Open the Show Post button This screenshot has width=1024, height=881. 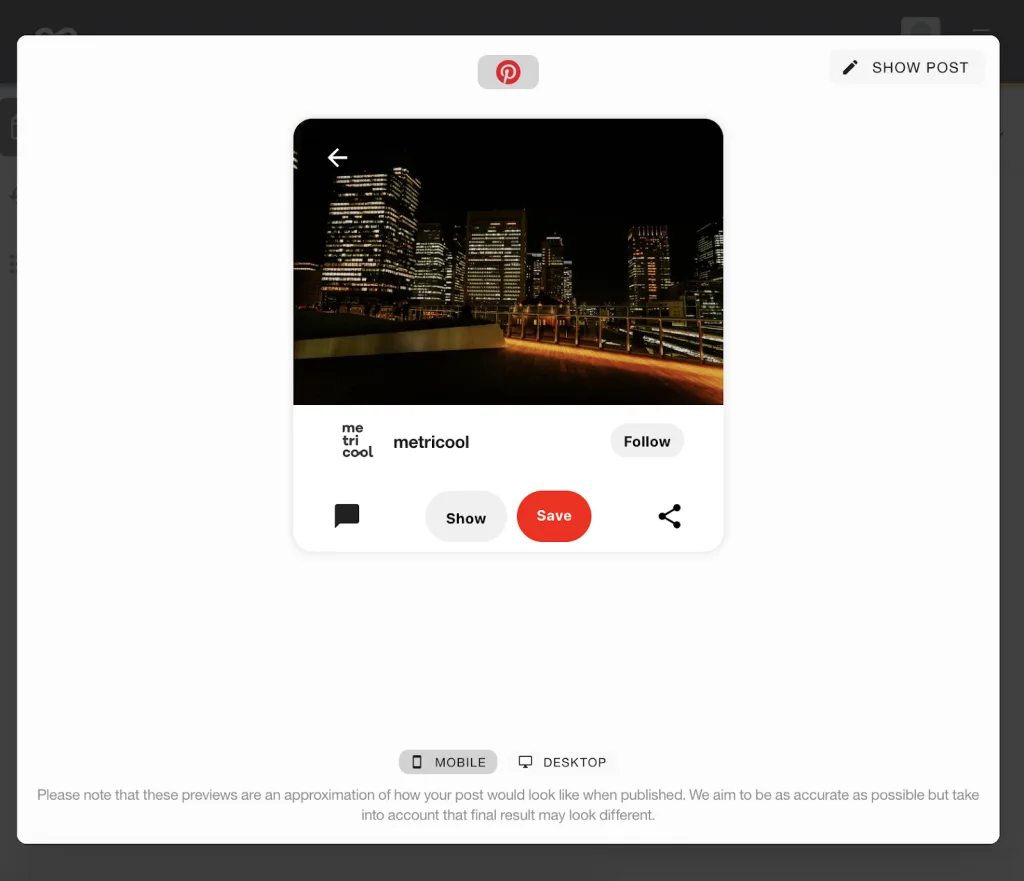[x=906, y=67]
